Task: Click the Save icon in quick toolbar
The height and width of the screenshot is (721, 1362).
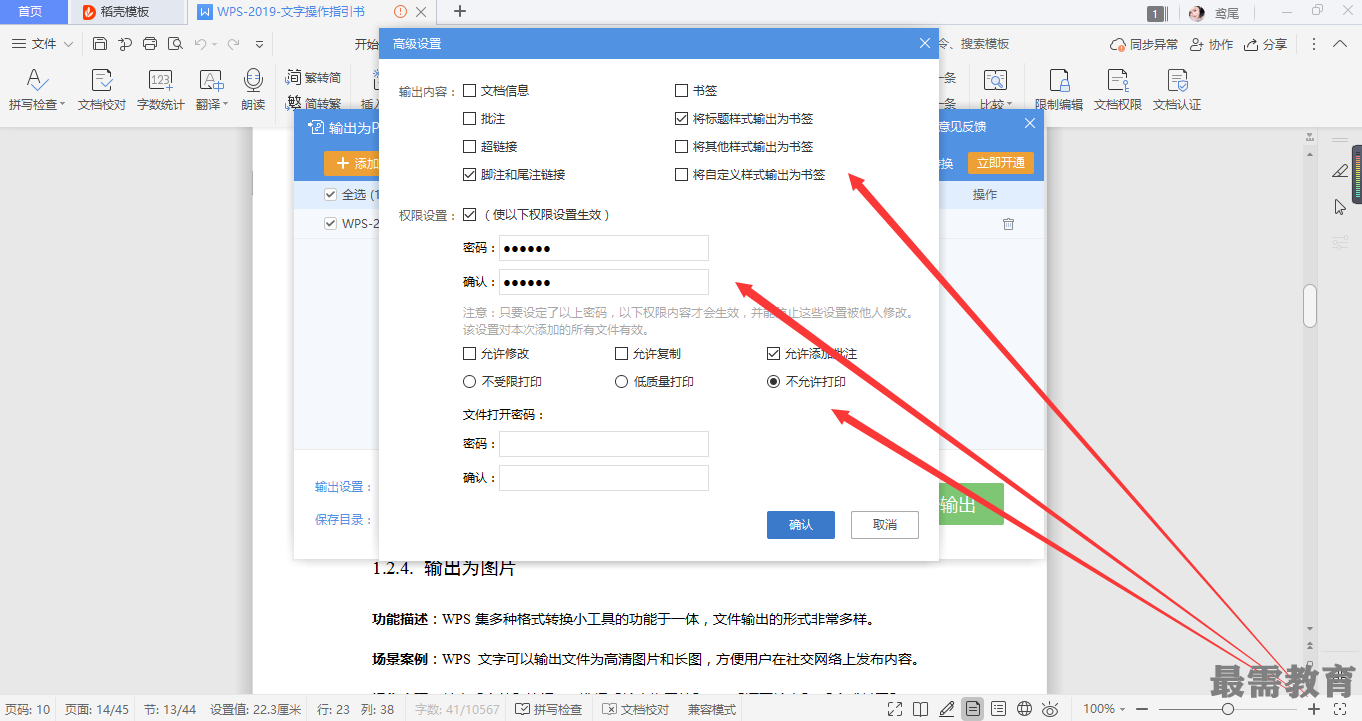Action: pyautogui.click(x=100, y=44)
